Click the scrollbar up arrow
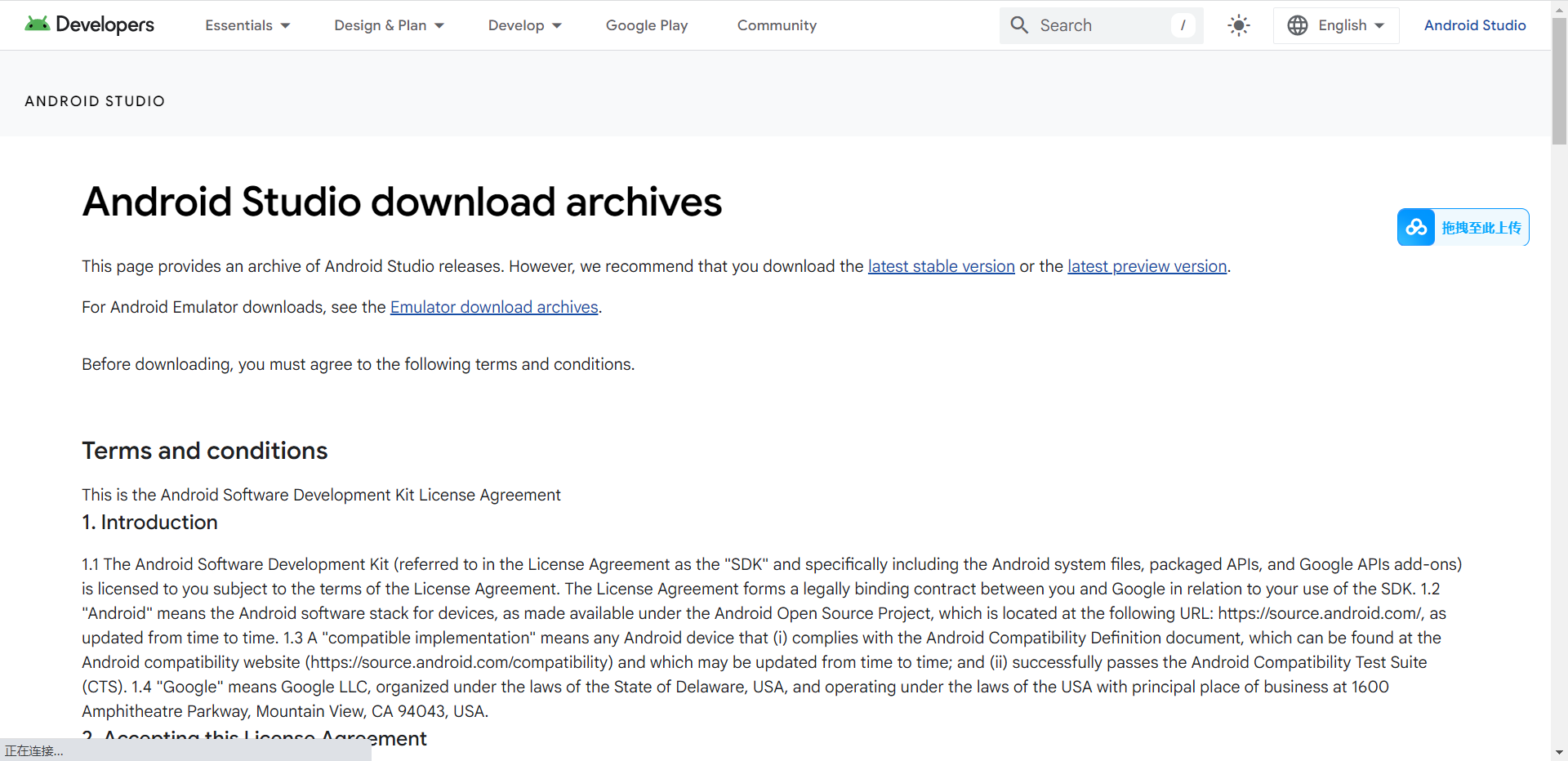Viewport: 1568px width, 761px height. [x=1559, y=8]
